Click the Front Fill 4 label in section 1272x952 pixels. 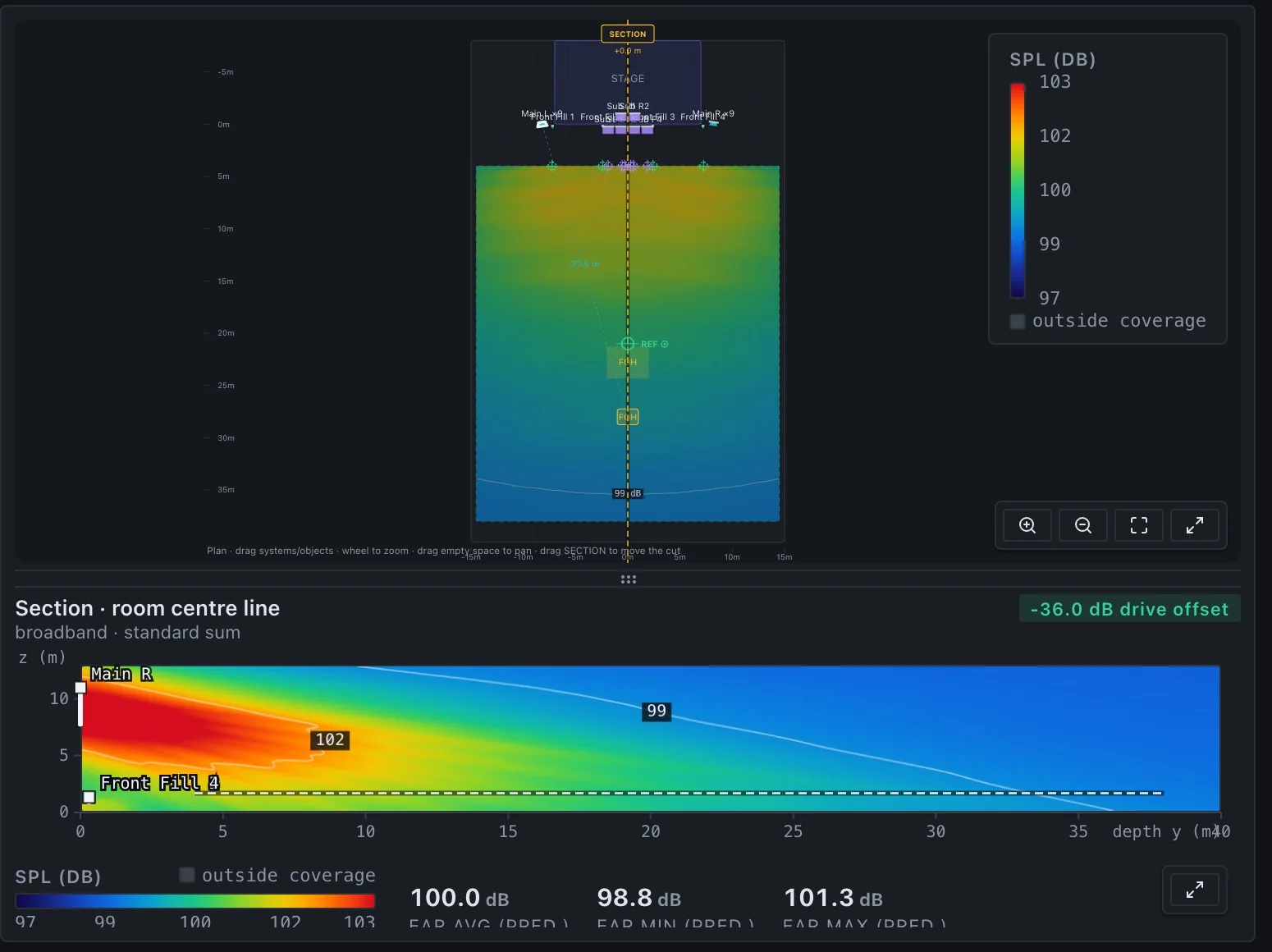159,783
